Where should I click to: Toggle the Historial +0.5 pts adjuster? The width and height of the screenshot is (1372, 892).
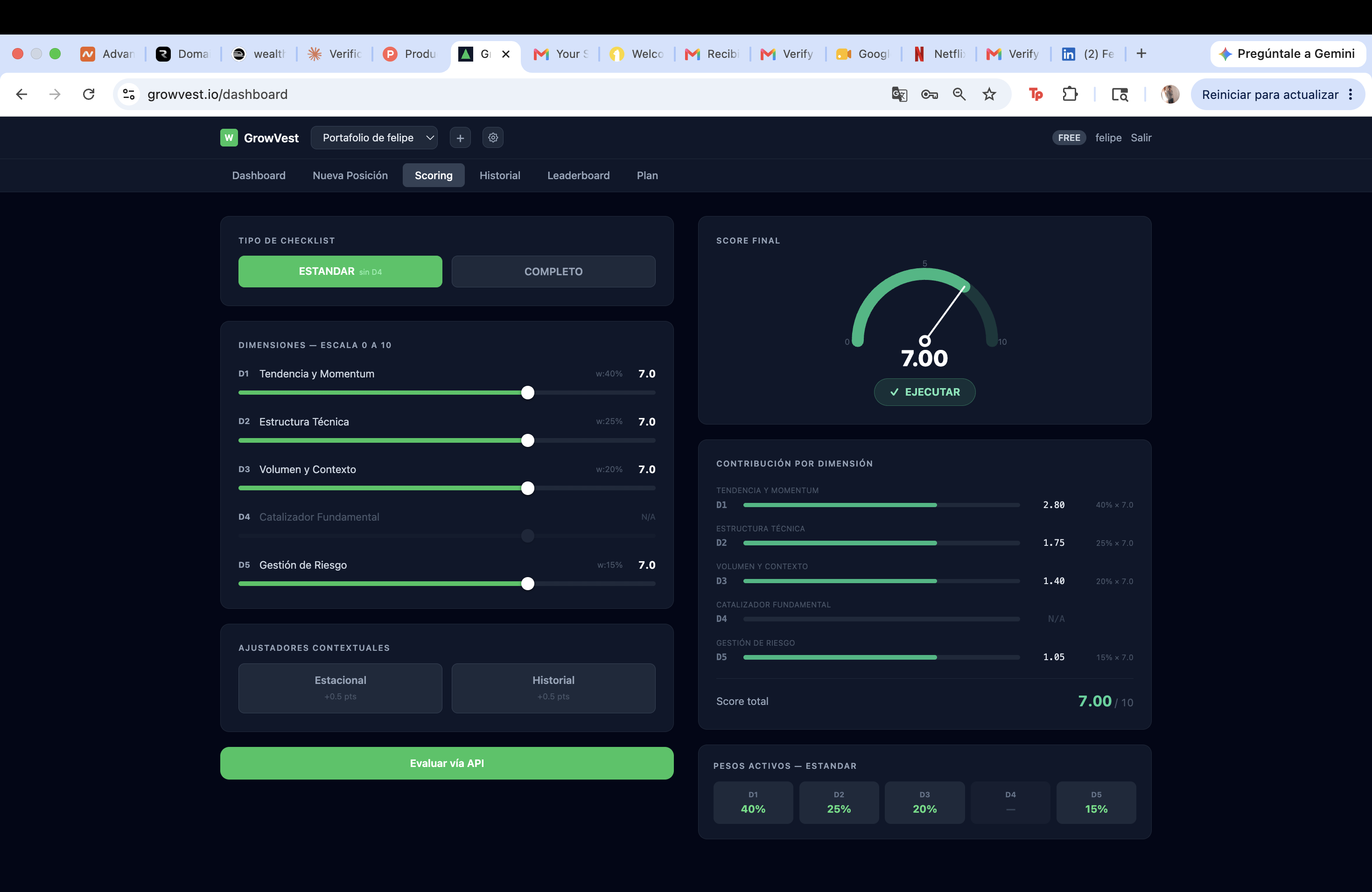(x=553, y=688)
